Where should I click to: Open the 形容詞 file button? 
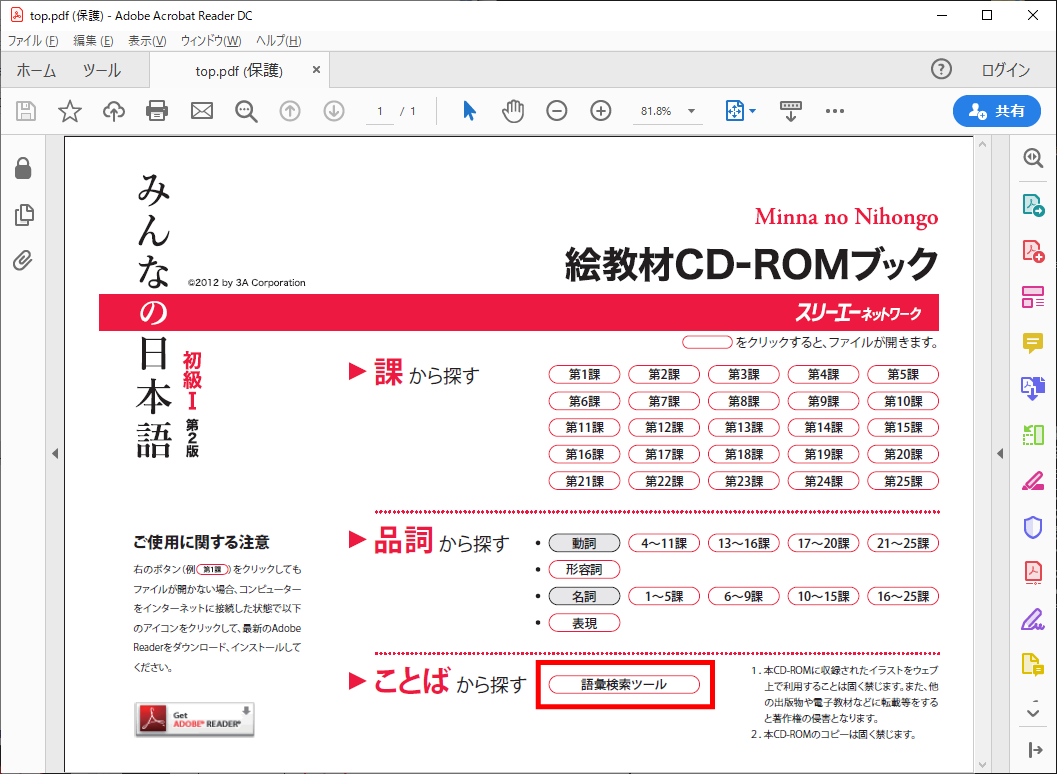click(x=584, y=569)
